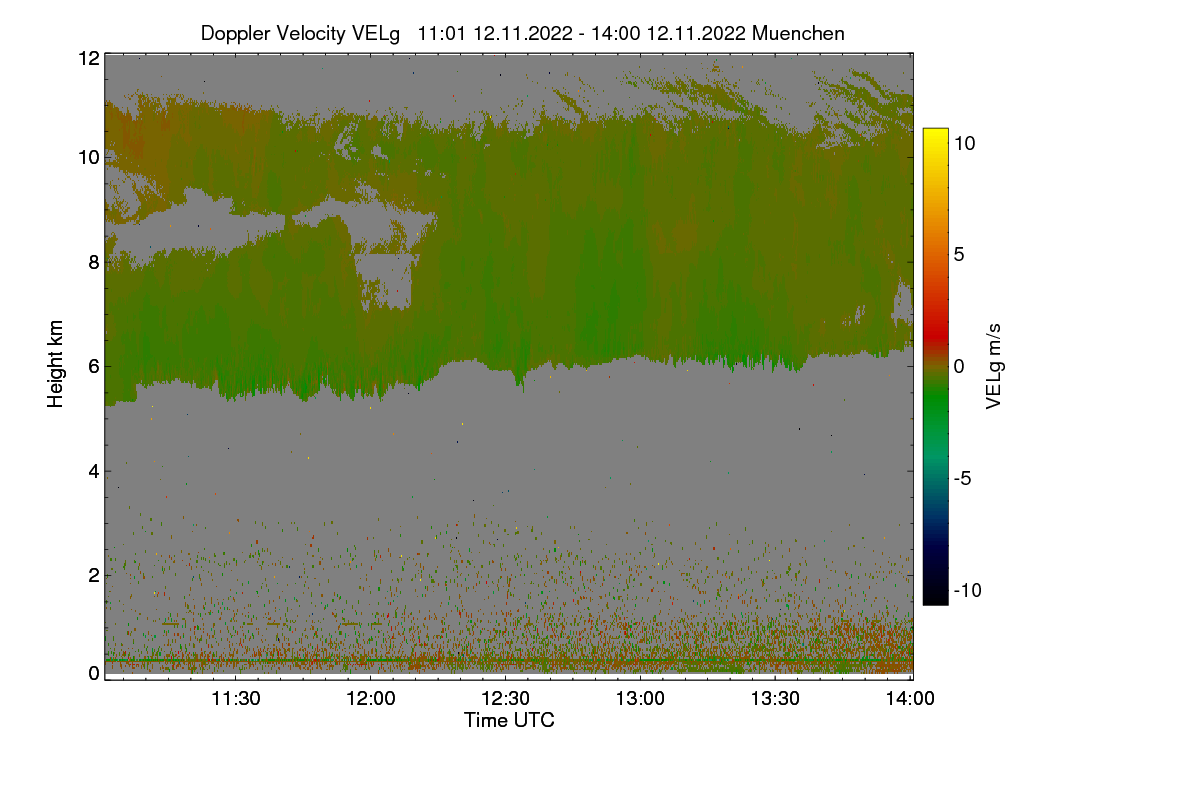The image size is (1200, 800).
Task: Click height tick label '8'
Action: (93, 262)
